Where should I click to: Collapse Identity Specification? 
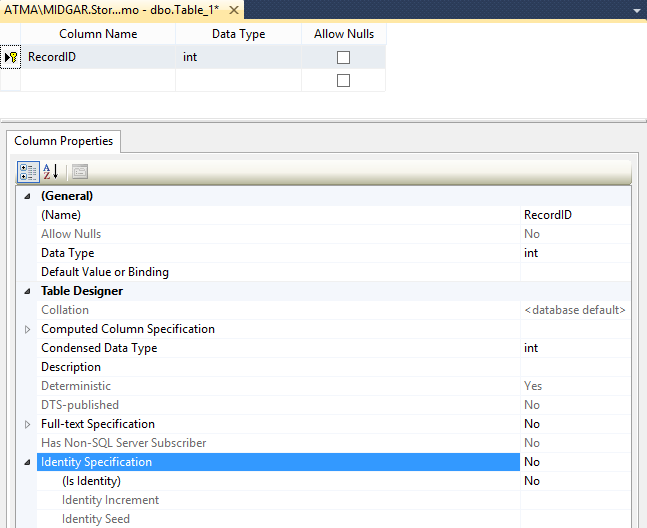27,462
